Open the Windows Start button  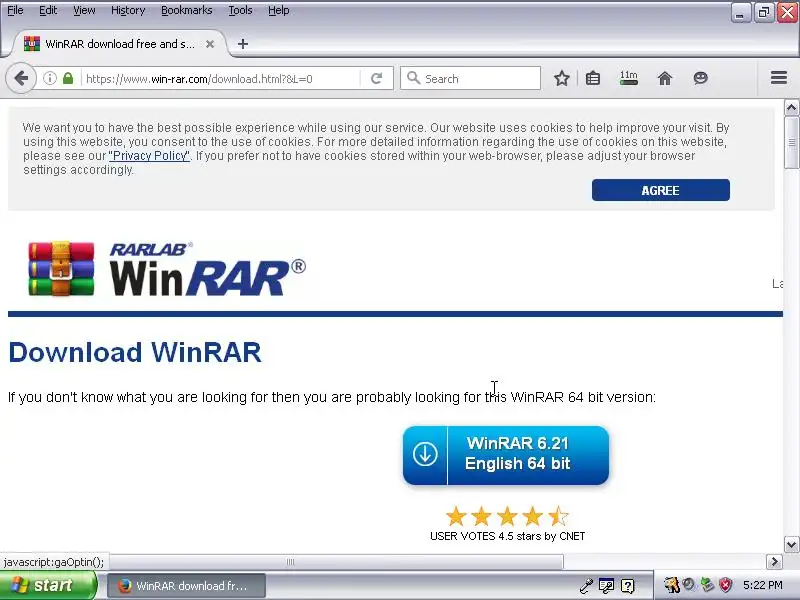pos(48,585)
